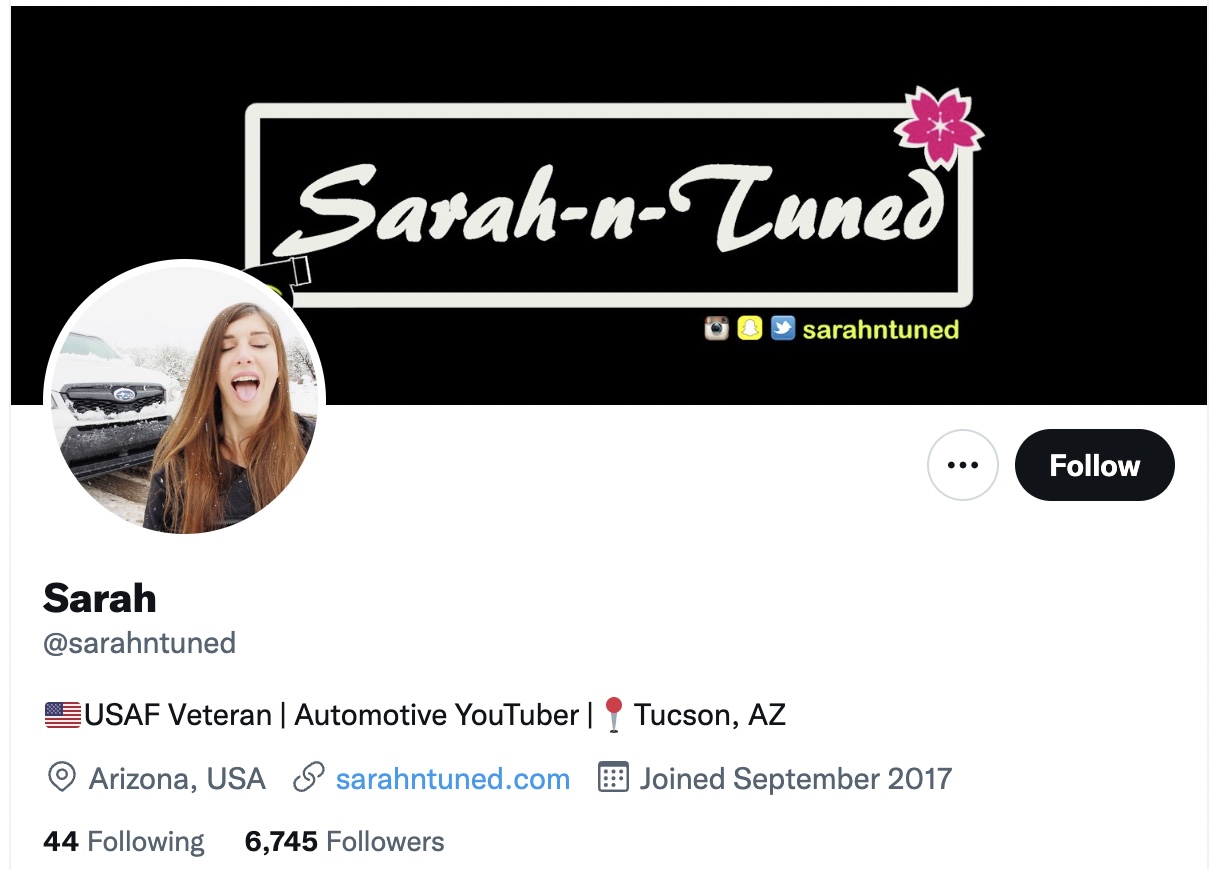Open the Sarah-n-Tuned header banner image
This screenshot has width=1216, height=870.
pos(608,205)
